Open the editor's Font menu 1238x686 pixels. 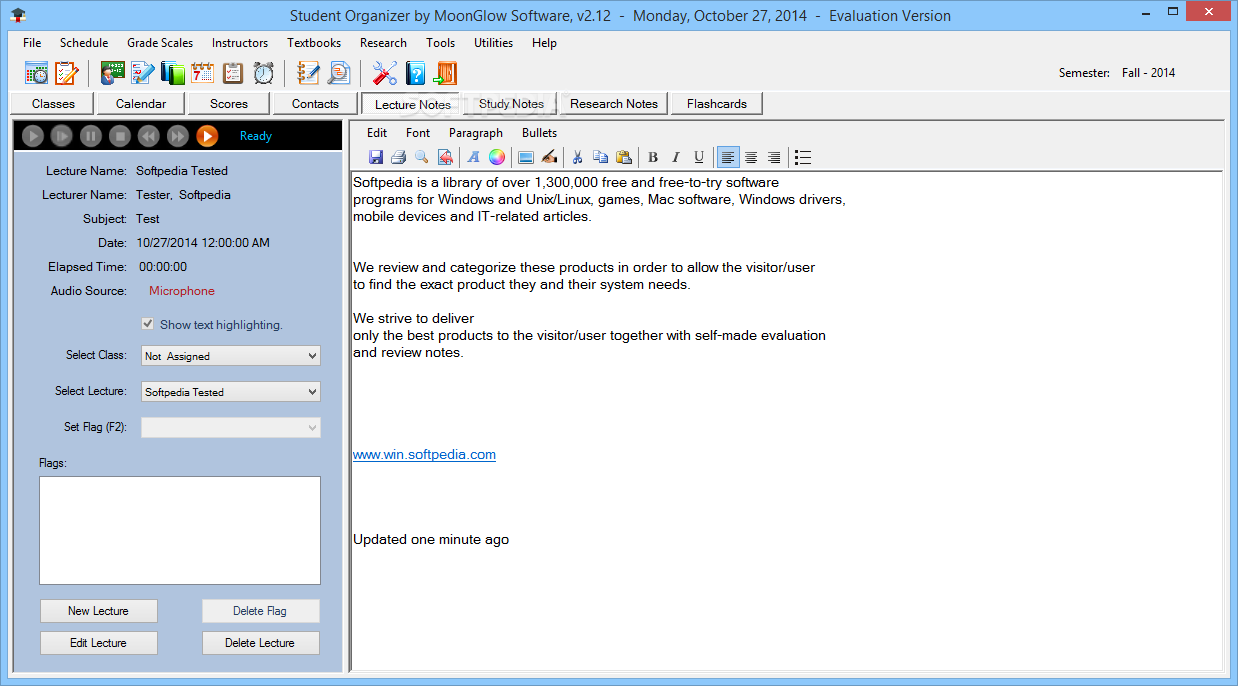click(x=418, y=133)
